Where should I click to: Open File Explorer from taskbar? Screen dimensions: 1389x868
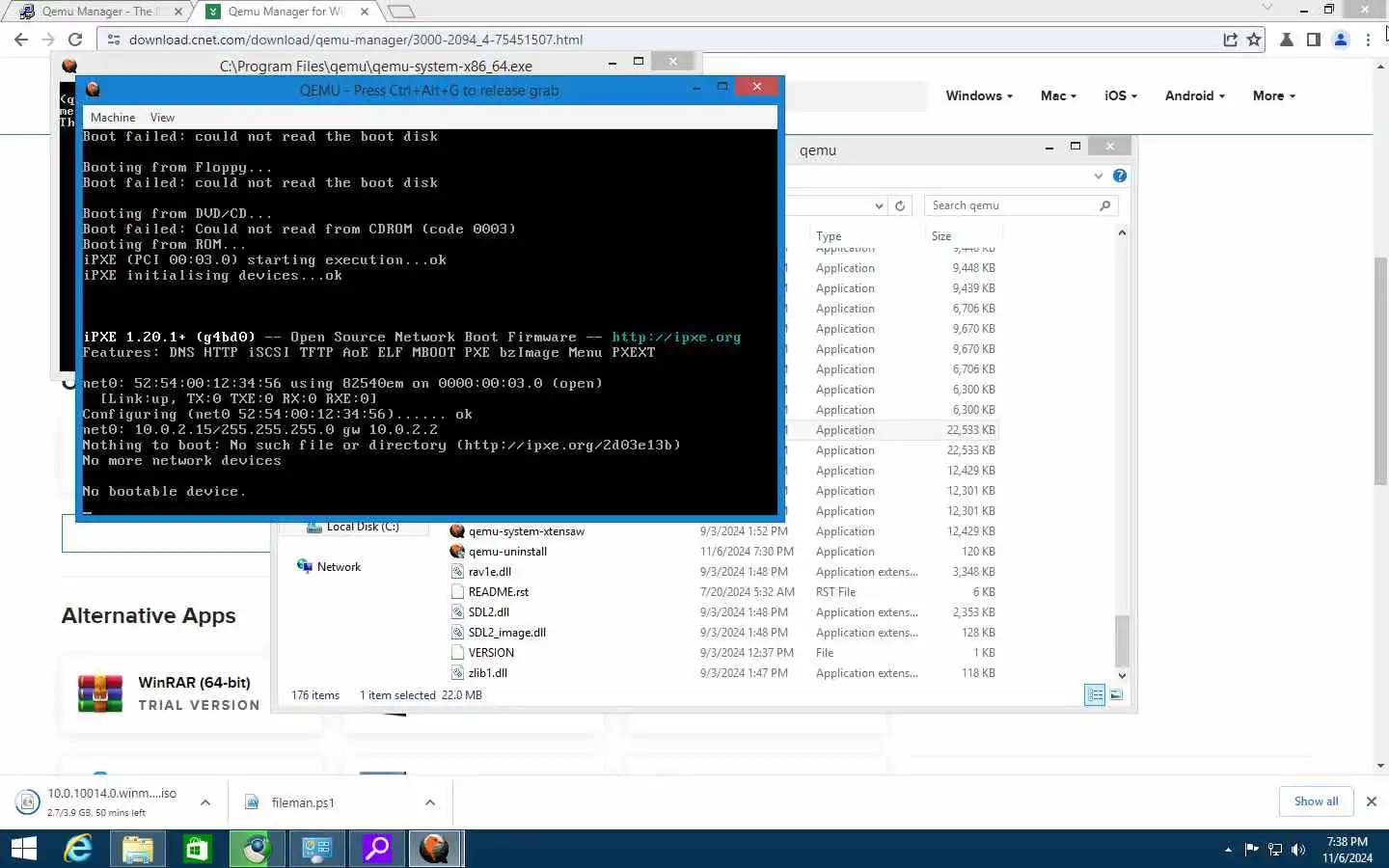click(137, 849)
